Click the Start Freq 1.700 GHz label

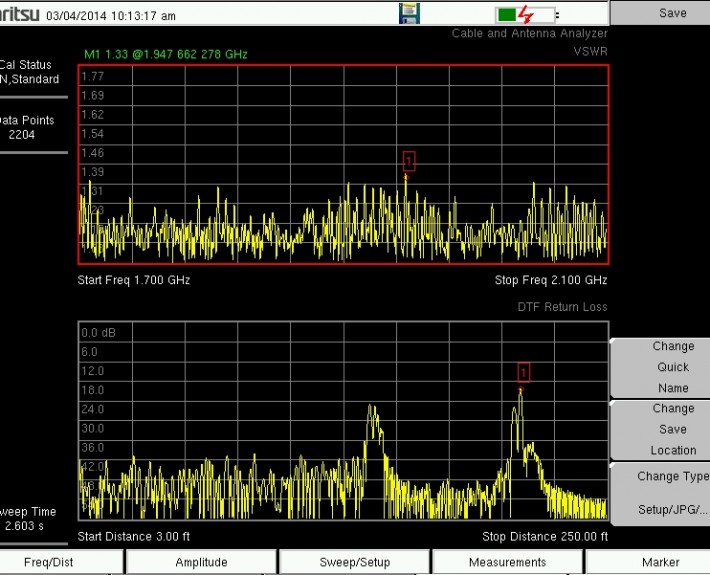134,280
